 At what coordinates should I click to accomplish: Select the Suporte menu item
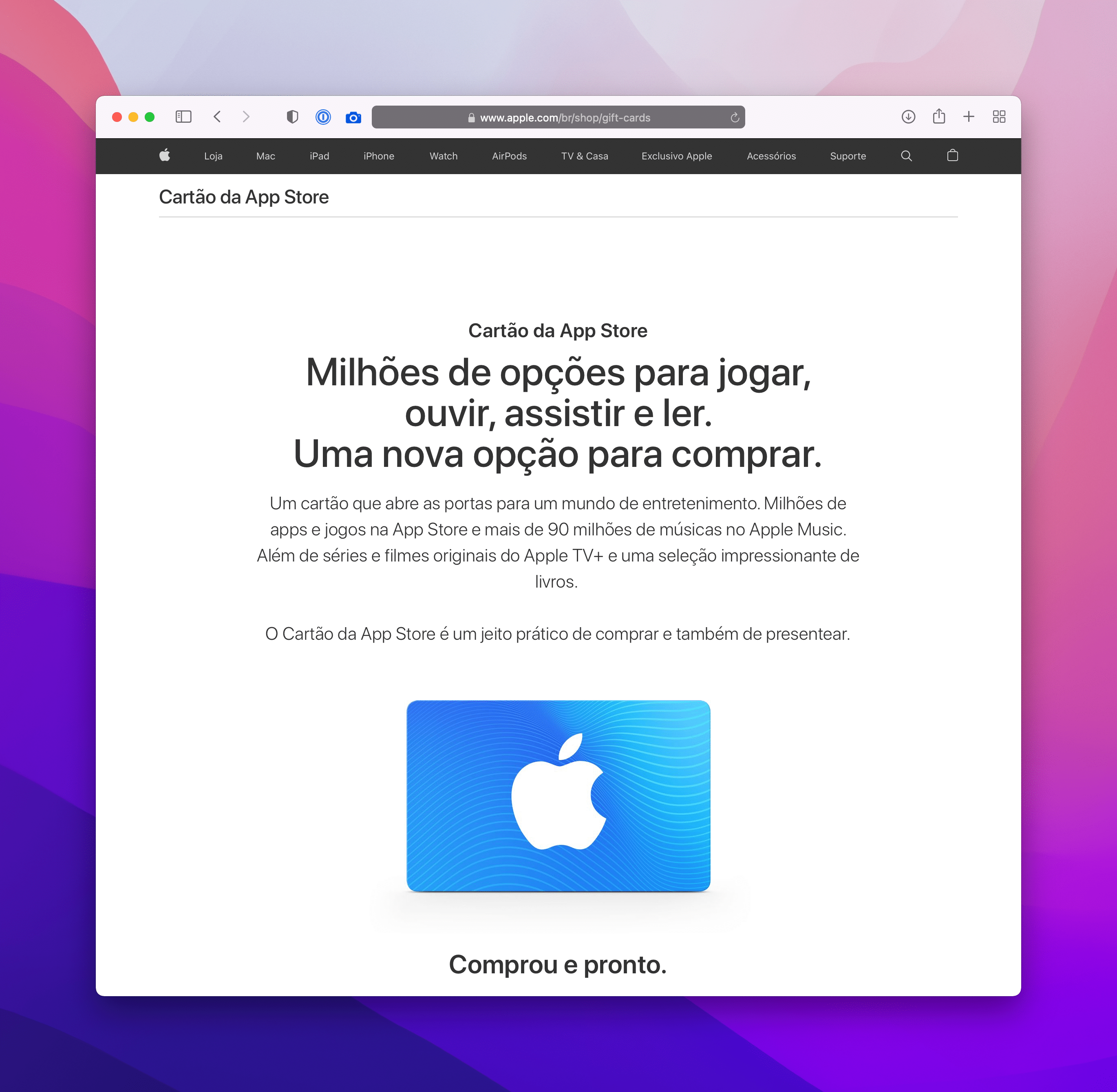click(x=848, y=155)
